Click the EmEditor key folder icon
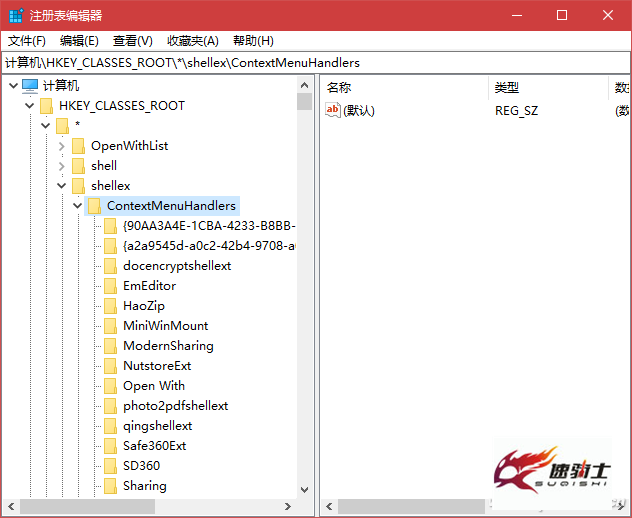632x518 pixels. pyautogui.click(x=110, y=286)
